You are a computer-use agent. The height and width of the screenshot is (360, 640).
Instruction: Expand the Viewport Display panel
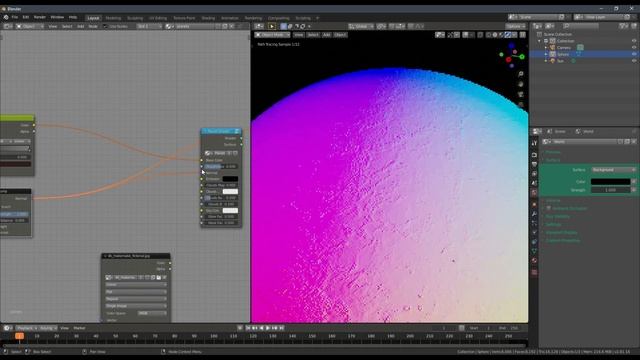pos(561,232)
